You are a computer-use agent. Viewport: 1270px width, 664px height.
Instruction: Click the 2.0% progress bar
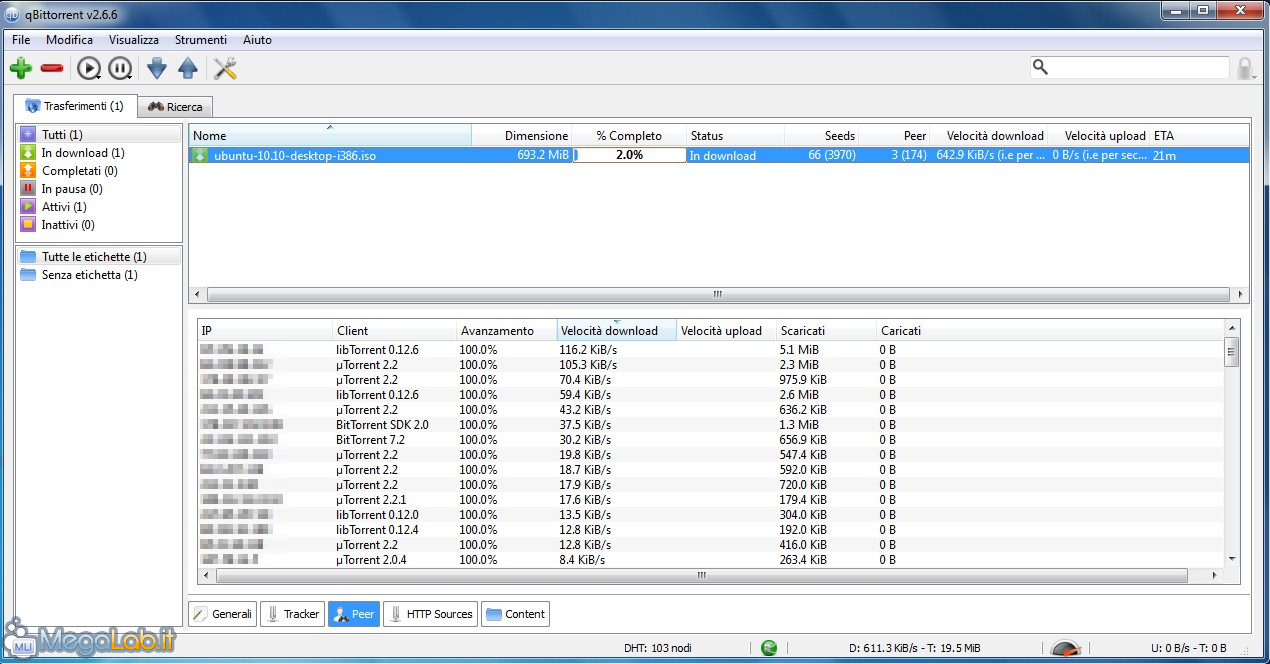(629, 155)
